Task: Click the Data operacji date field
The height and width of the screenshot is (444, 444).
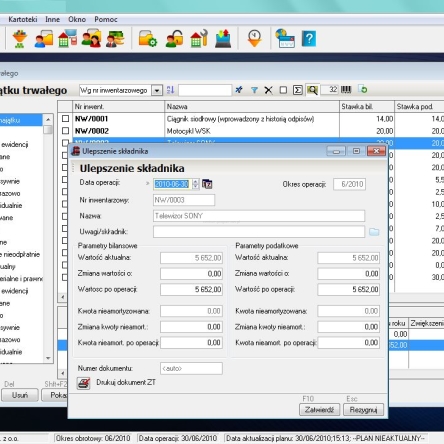Action: (x=173, y=184)
